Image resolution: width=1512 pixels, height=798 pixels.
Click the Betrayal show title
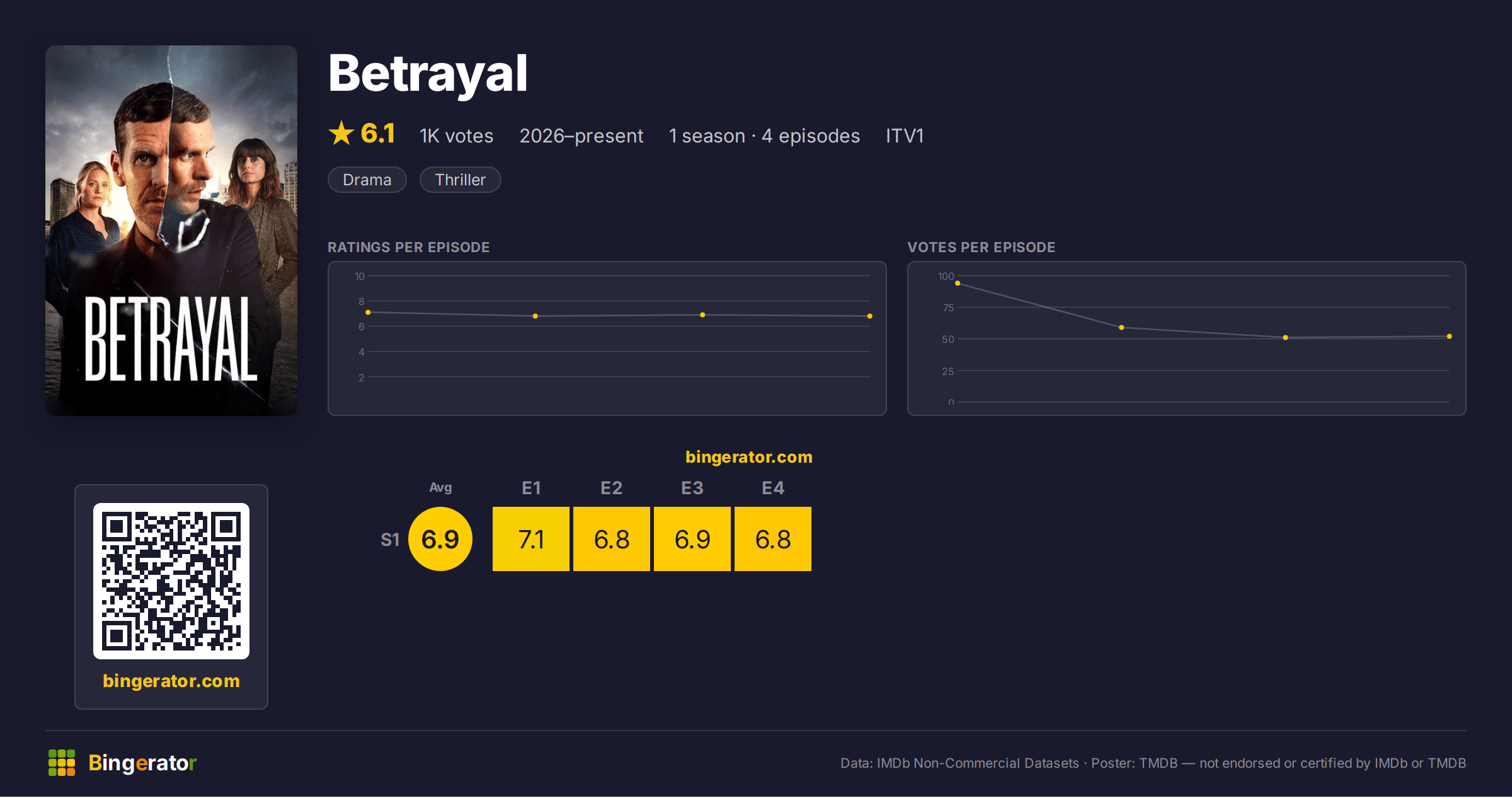[428, 74]
